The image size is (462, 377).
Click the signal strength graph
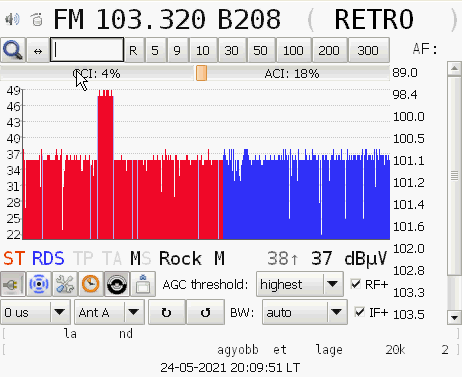pyautogui.click(x=206, y=164)
